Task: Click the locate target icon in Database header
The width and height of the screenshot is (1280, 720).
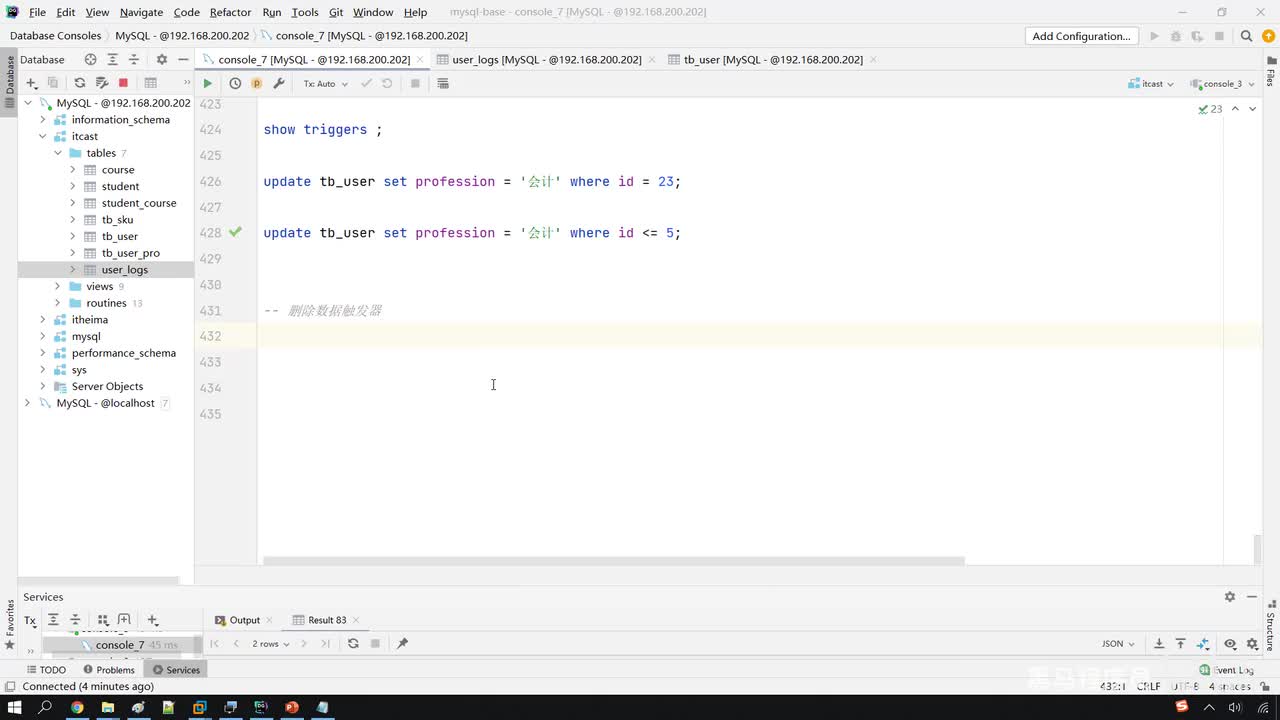Action: pyautogui.click(x=90, y=60)
